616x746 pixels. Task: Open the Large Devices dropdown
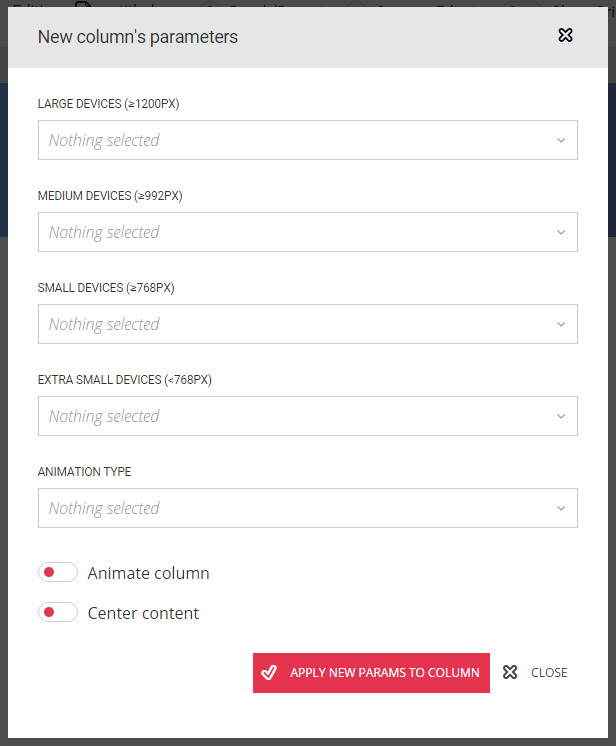307,140
